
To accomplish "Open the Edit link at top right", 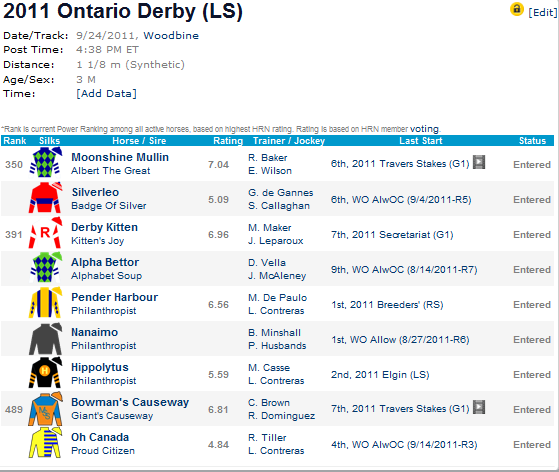I will click(543, 12).
